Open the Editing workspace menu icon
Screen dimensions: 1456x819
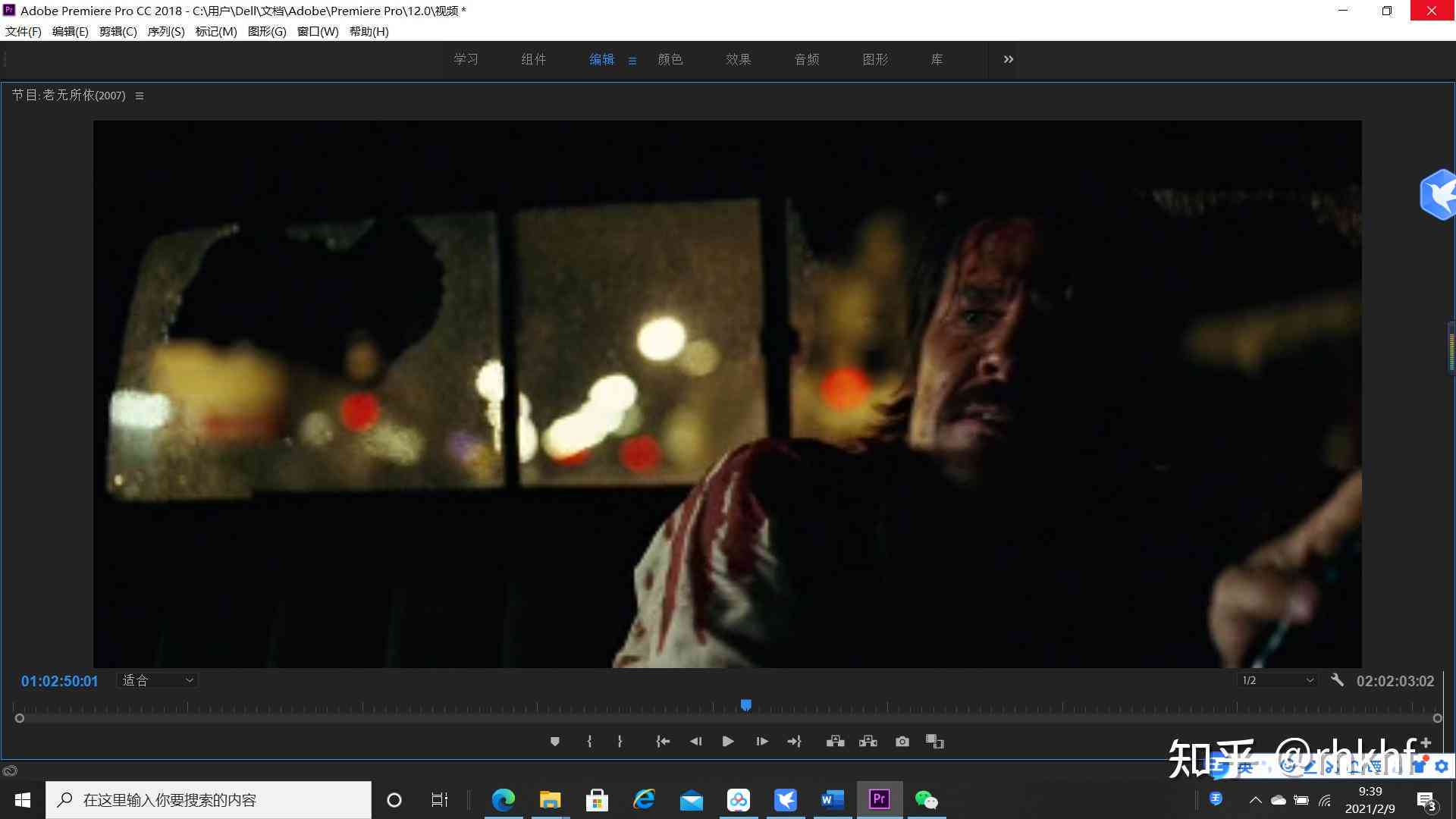pyautogui.click(x=632, y=61)
